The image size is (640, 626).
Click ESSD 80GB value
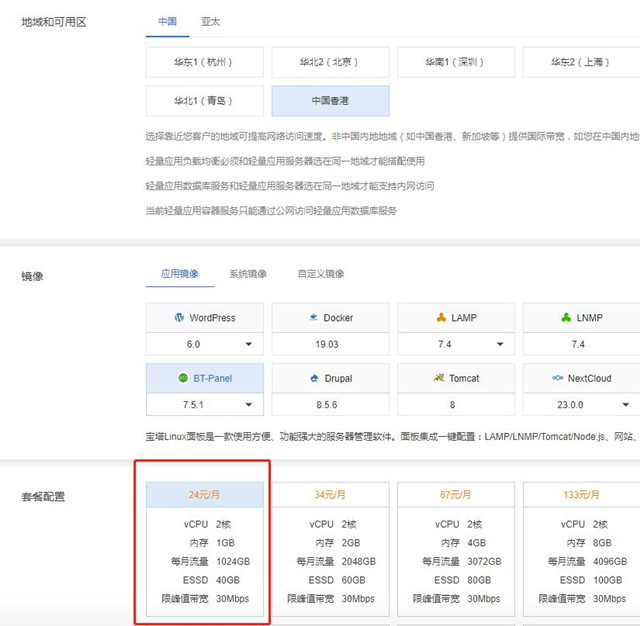pos(479,580)
